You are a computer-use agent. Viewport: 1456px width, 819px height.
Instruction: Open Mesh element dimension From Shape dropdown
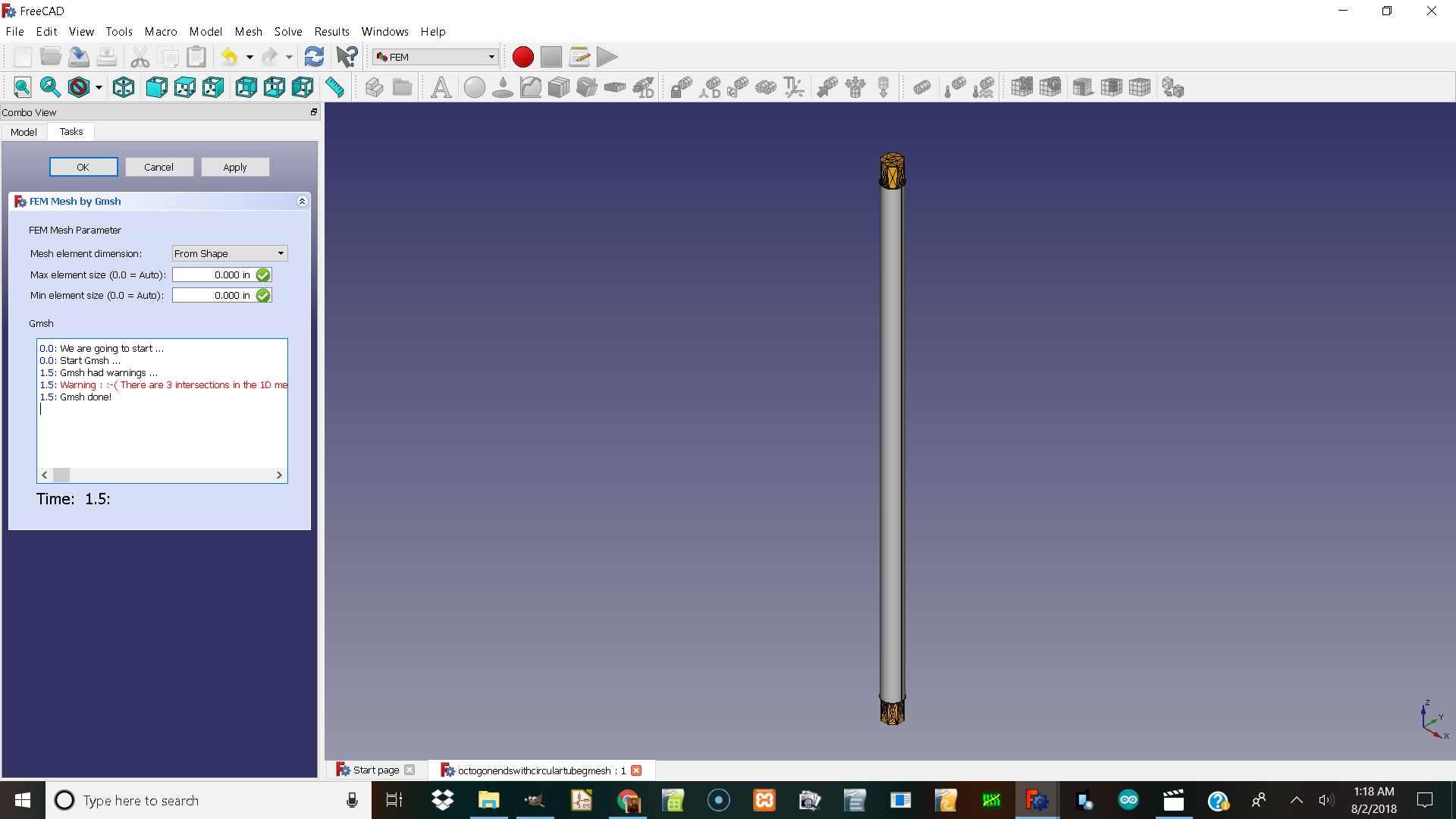pos(229,253)
